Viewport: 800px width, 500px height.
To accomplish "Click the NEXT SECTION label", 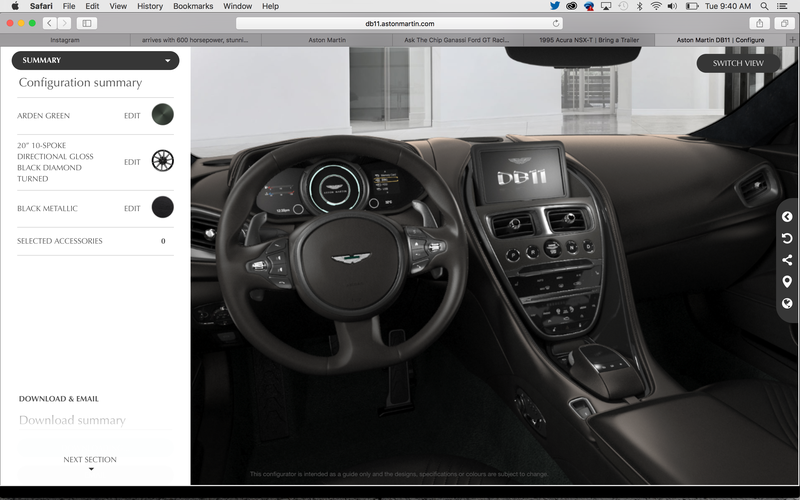I will pyautogui.click(x=90, y=460).
